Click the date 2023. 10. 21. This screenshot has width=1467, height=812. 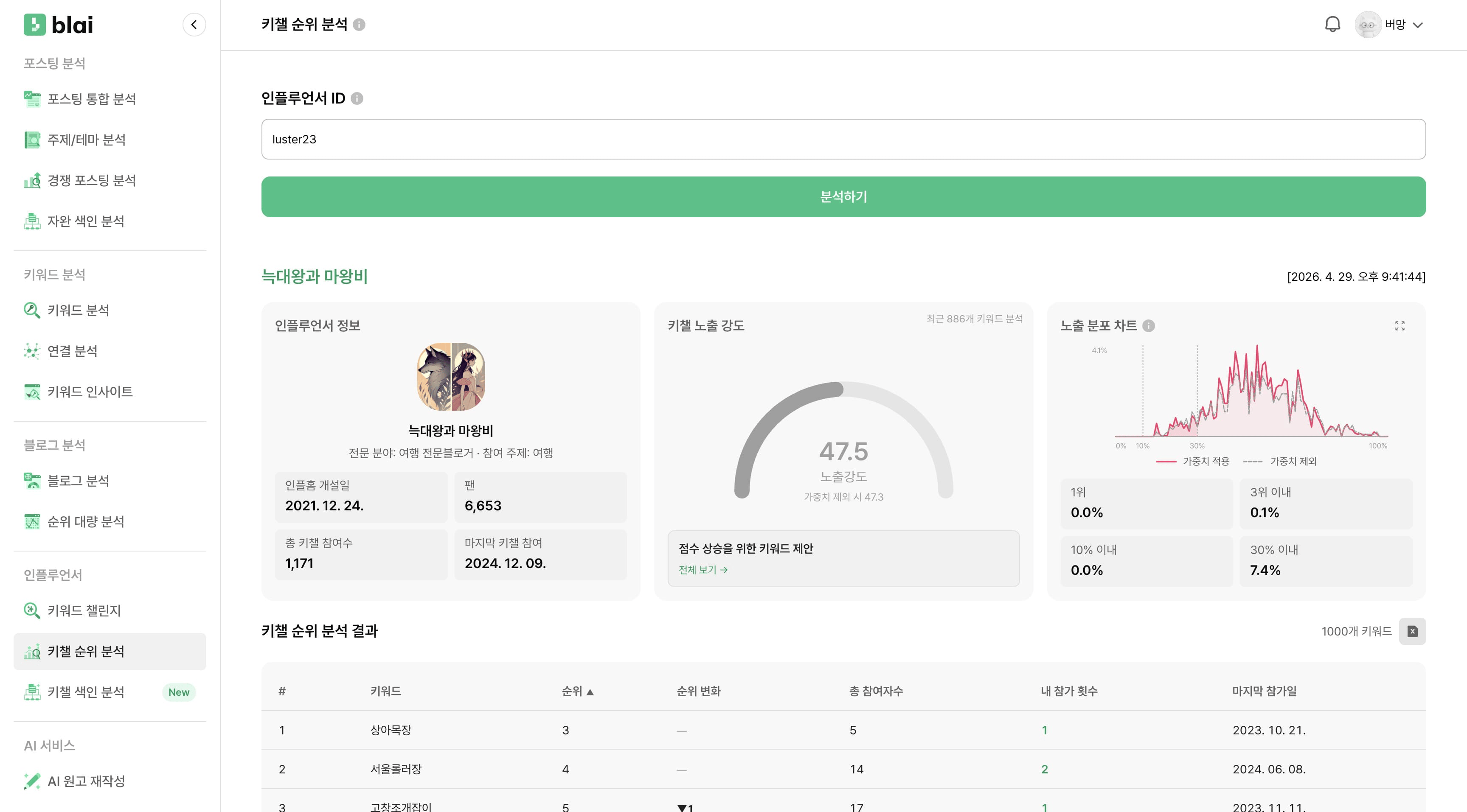point(1269,730)
